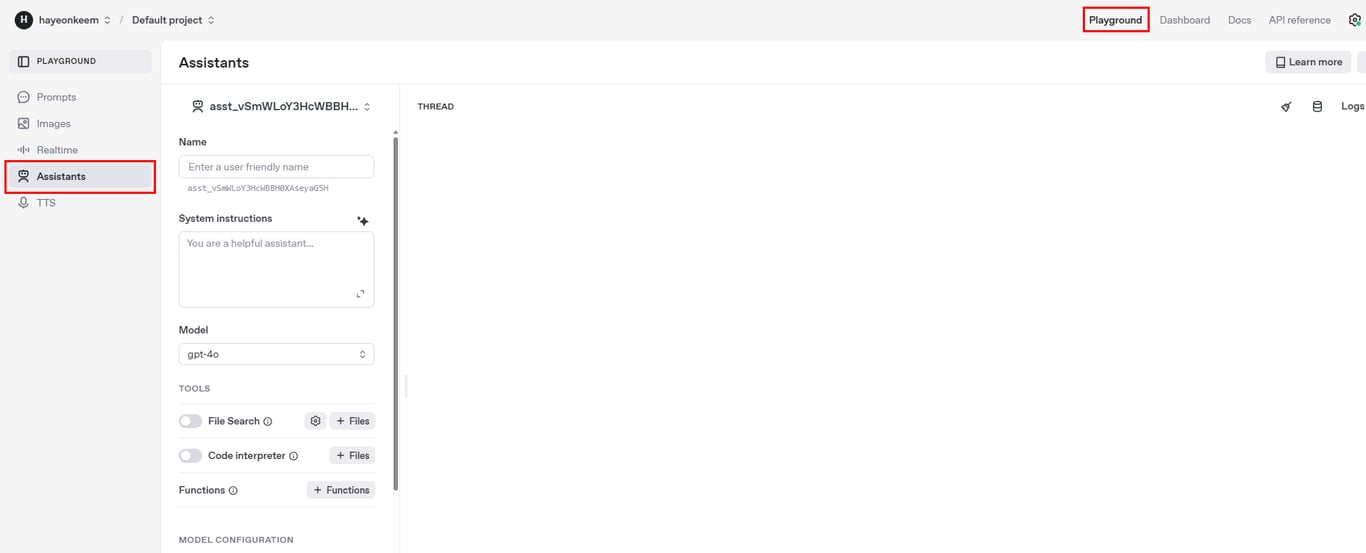Click the TTS microphone icon in sidebar
The width and height of the screenshot is (1366, 553).
point(24,203)
